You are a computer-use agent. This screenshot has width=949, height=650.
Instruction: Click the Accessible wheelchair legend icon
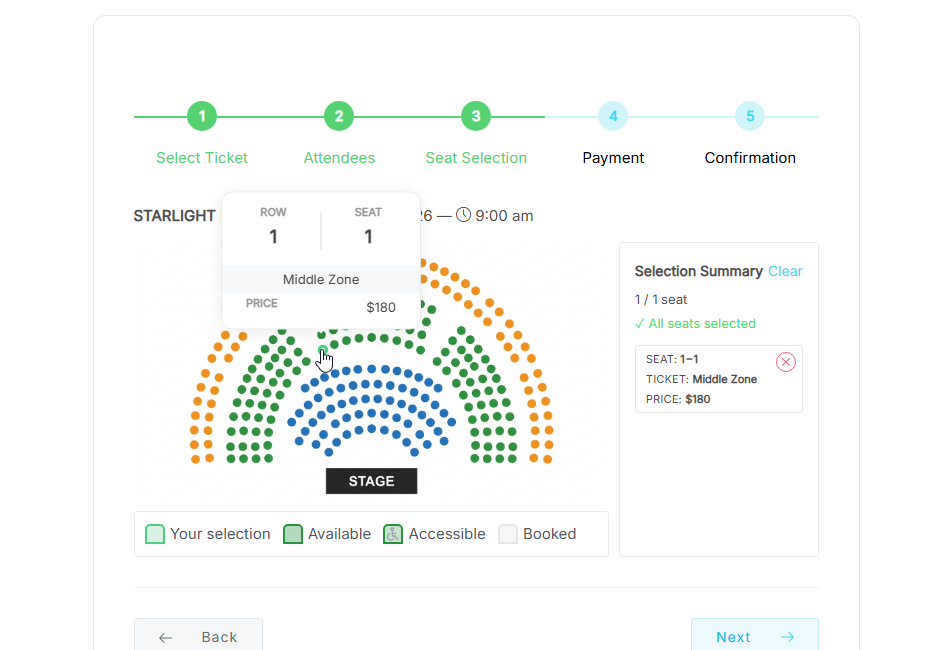point(393,534)
